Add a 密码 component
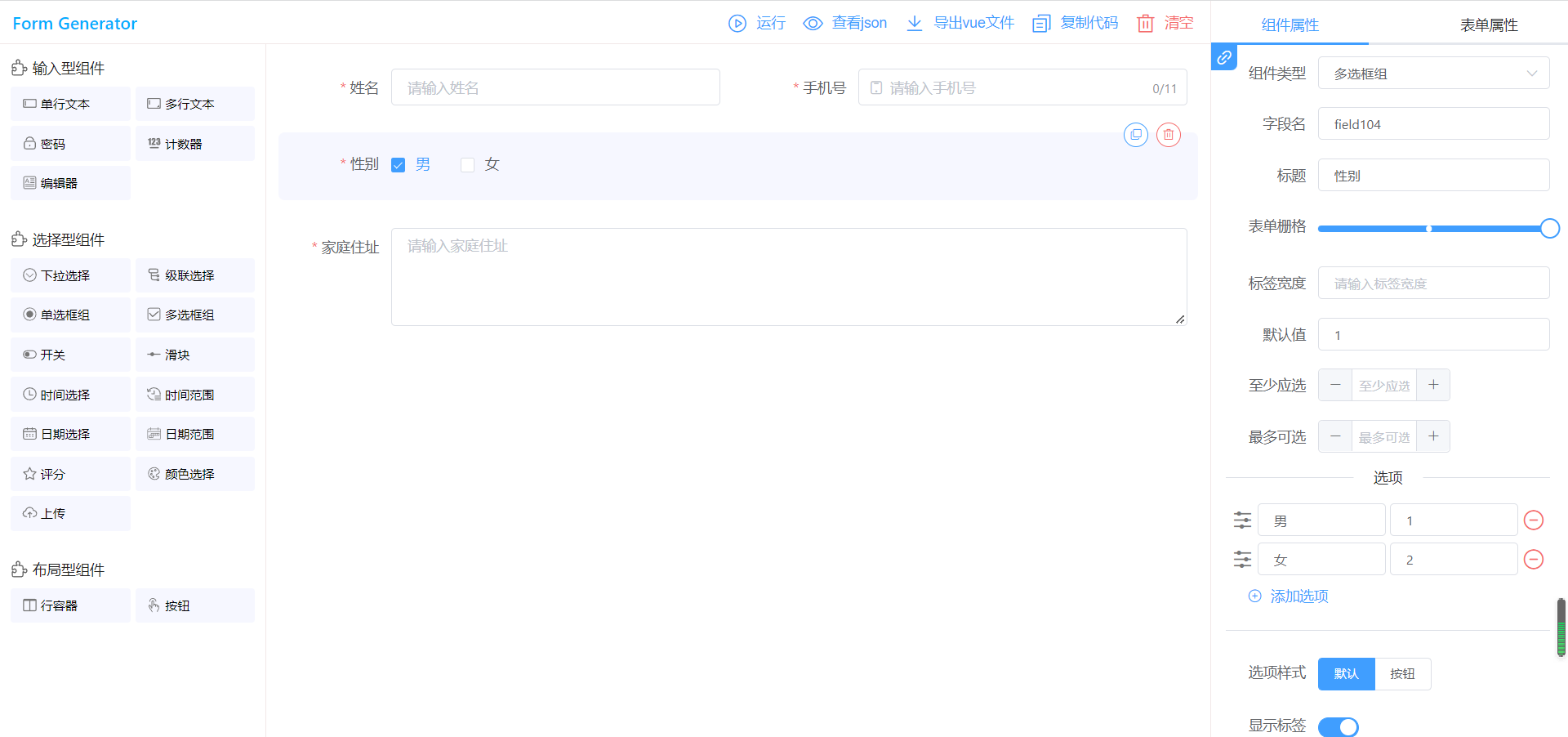1568x737 pixels. [x=70, y=144]
